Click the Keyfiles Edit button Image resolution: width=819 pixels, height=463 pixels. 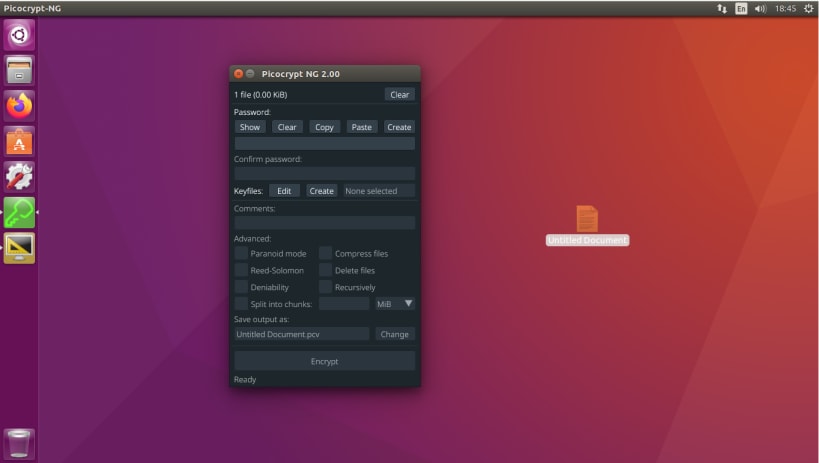[284, 191]
